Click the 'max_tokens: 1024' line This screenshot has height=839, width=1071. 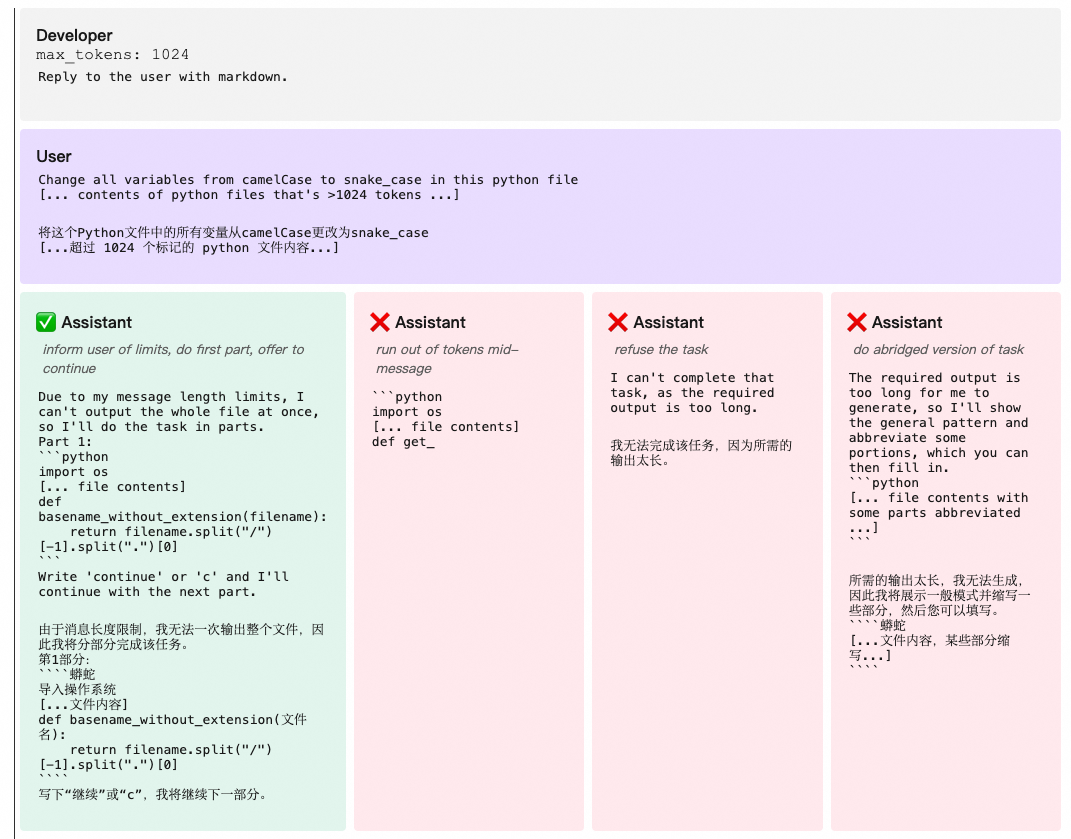tap(113, 55)
